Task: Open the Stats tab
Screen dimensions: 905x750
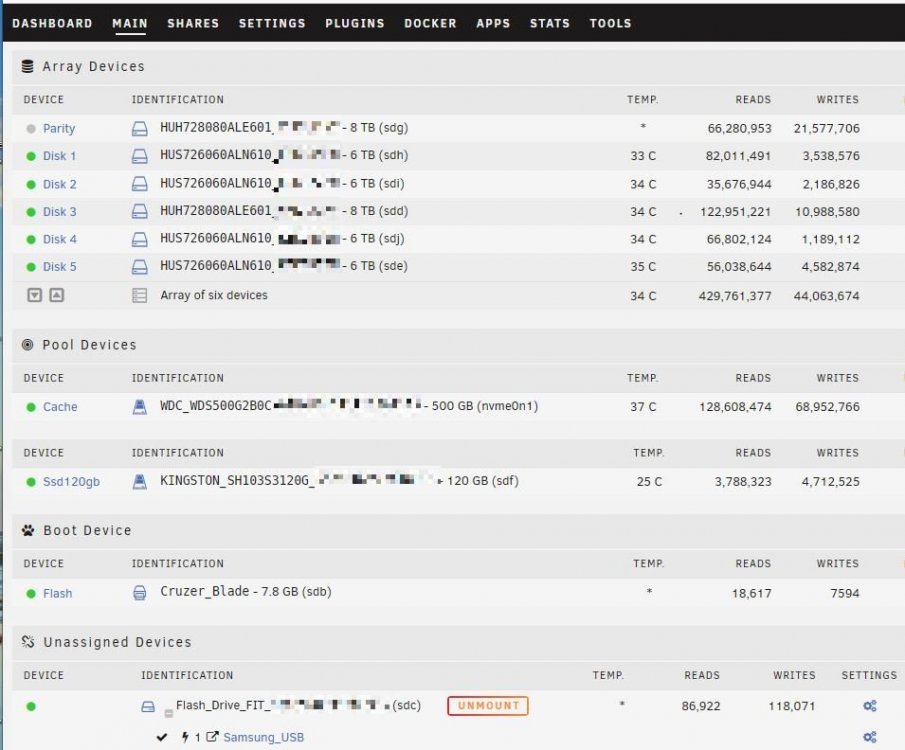Action: (x=549, y=24)
